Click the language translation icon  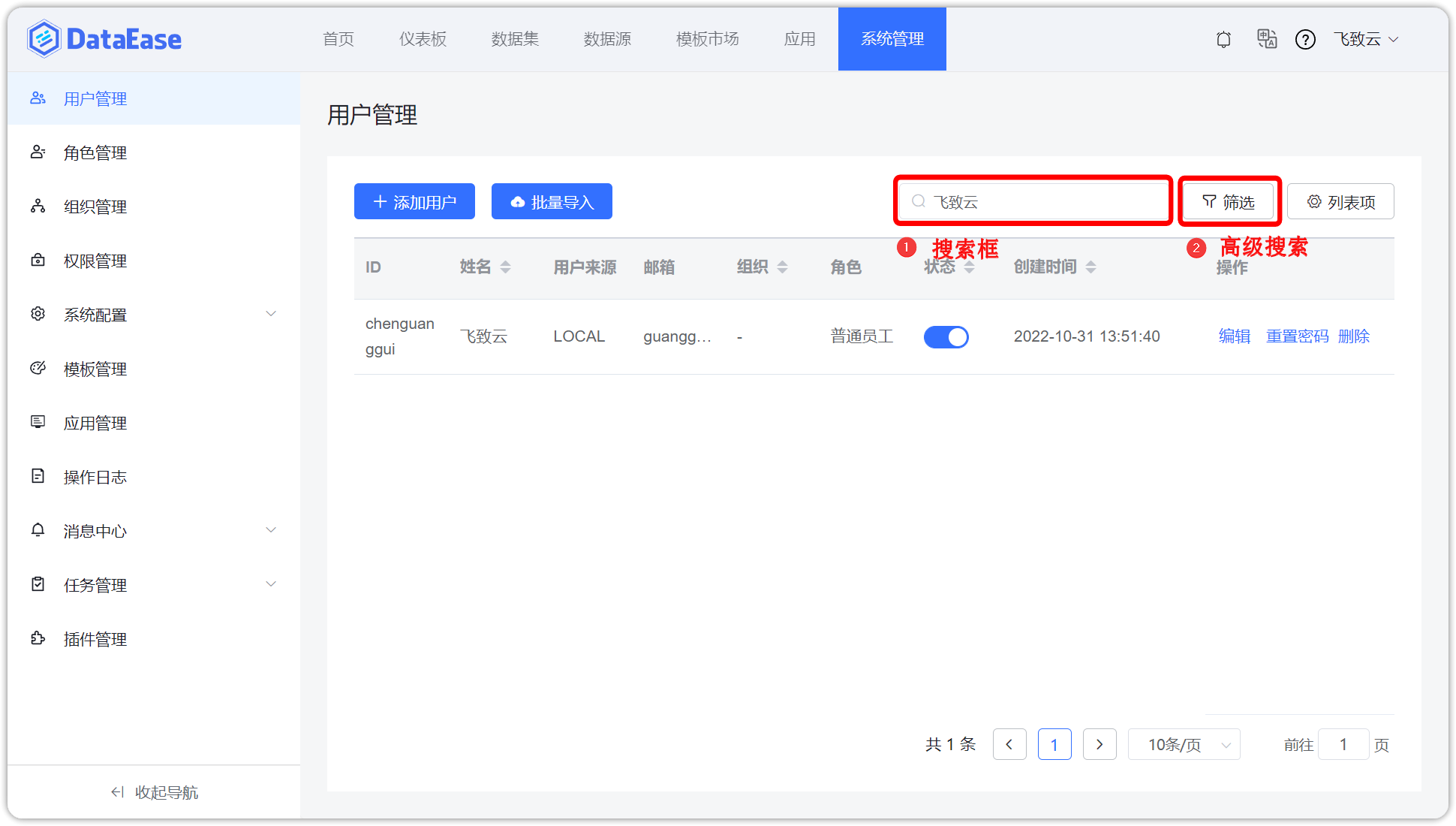tap(1267, 39)
